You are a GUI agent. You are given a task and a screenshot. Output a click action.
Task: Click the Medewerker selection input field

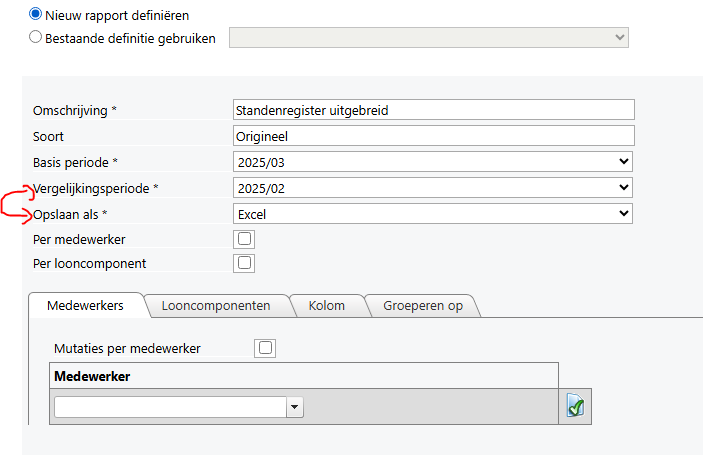[170, 407]
